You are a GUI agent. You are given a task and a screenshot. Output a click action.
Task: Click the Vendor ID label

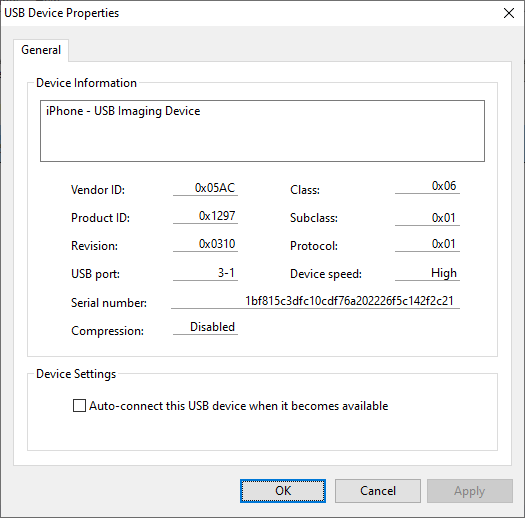[x=98, y=190]
